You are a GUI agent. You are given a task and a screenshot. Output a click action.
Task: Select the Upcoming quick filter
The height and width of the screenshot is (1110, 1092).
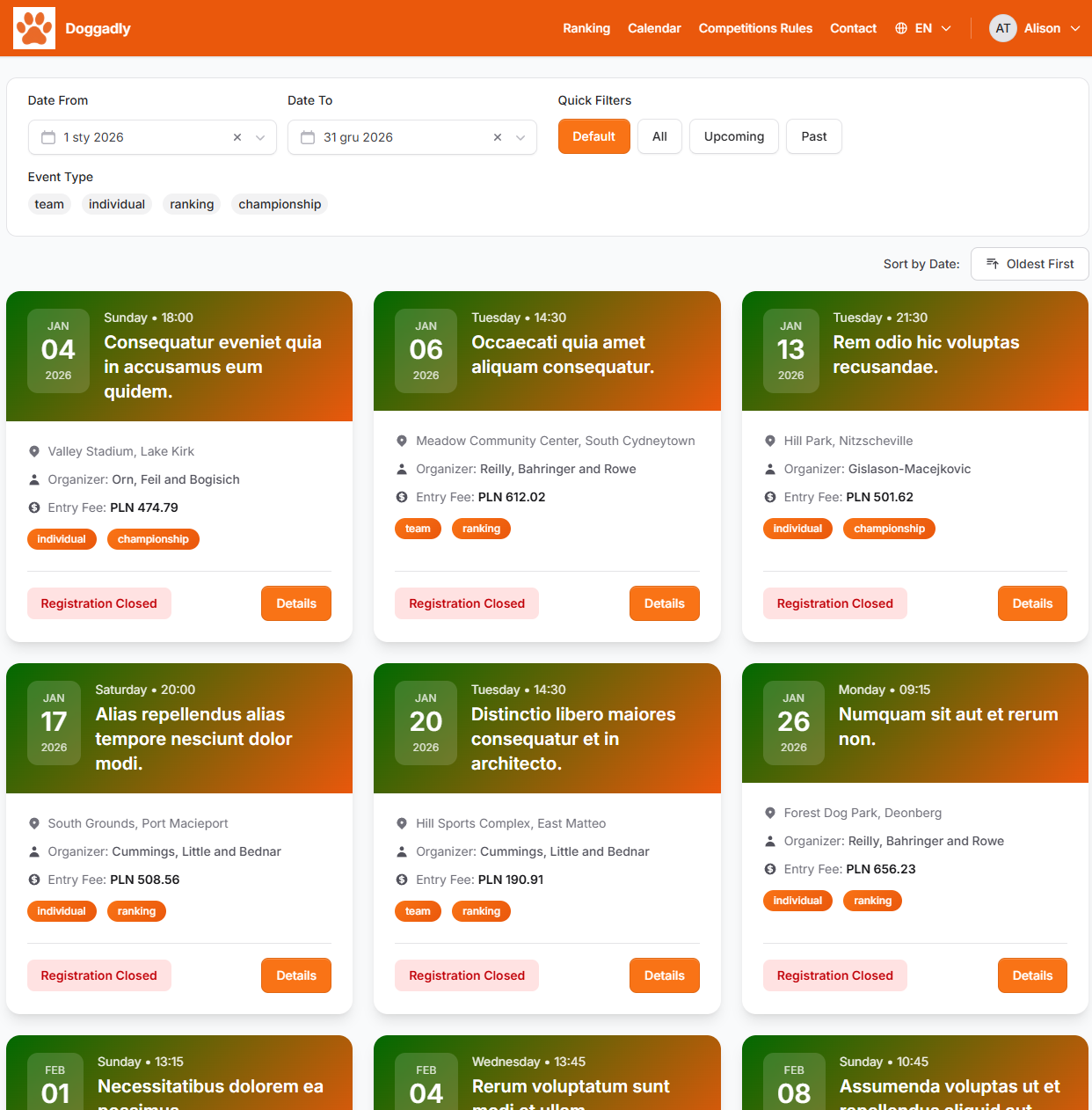pos(734,136)
